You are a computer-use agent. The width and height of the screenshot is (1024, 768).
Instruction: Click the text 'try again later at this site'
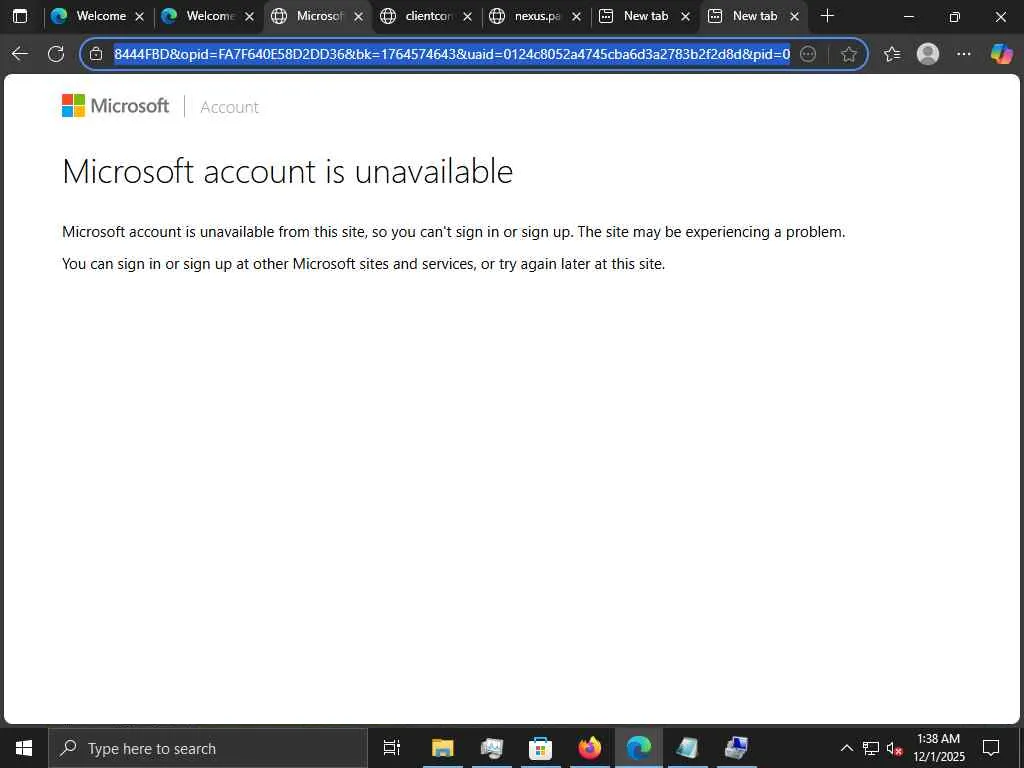(582, 264)
